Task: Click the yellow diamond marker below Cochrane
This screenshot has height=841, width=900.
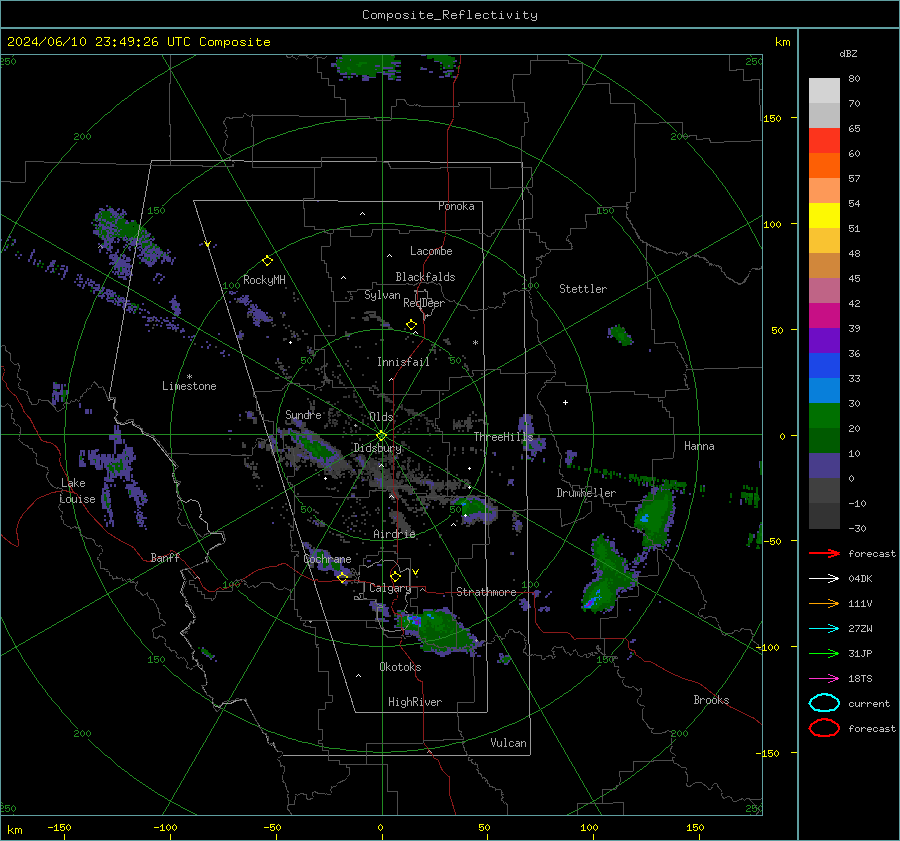Action: (x=343, y=578)
